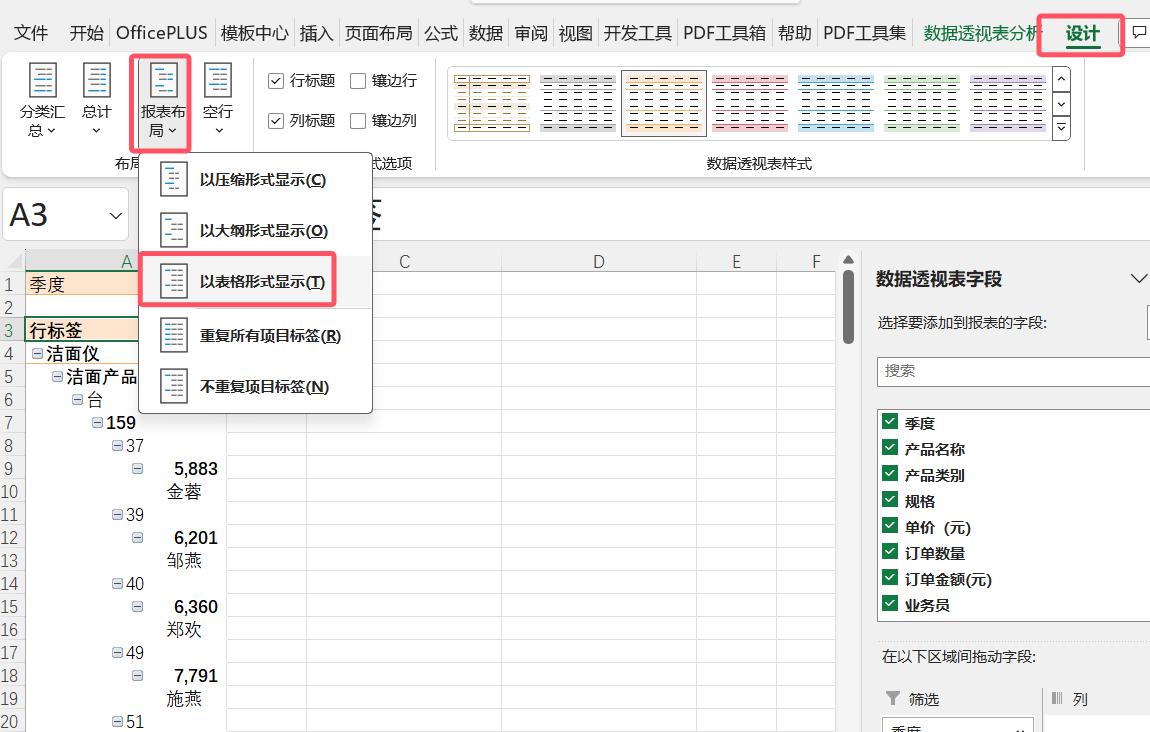Apply the purple pivot table style
The image size is (1150, 732).
point(1008,103)
